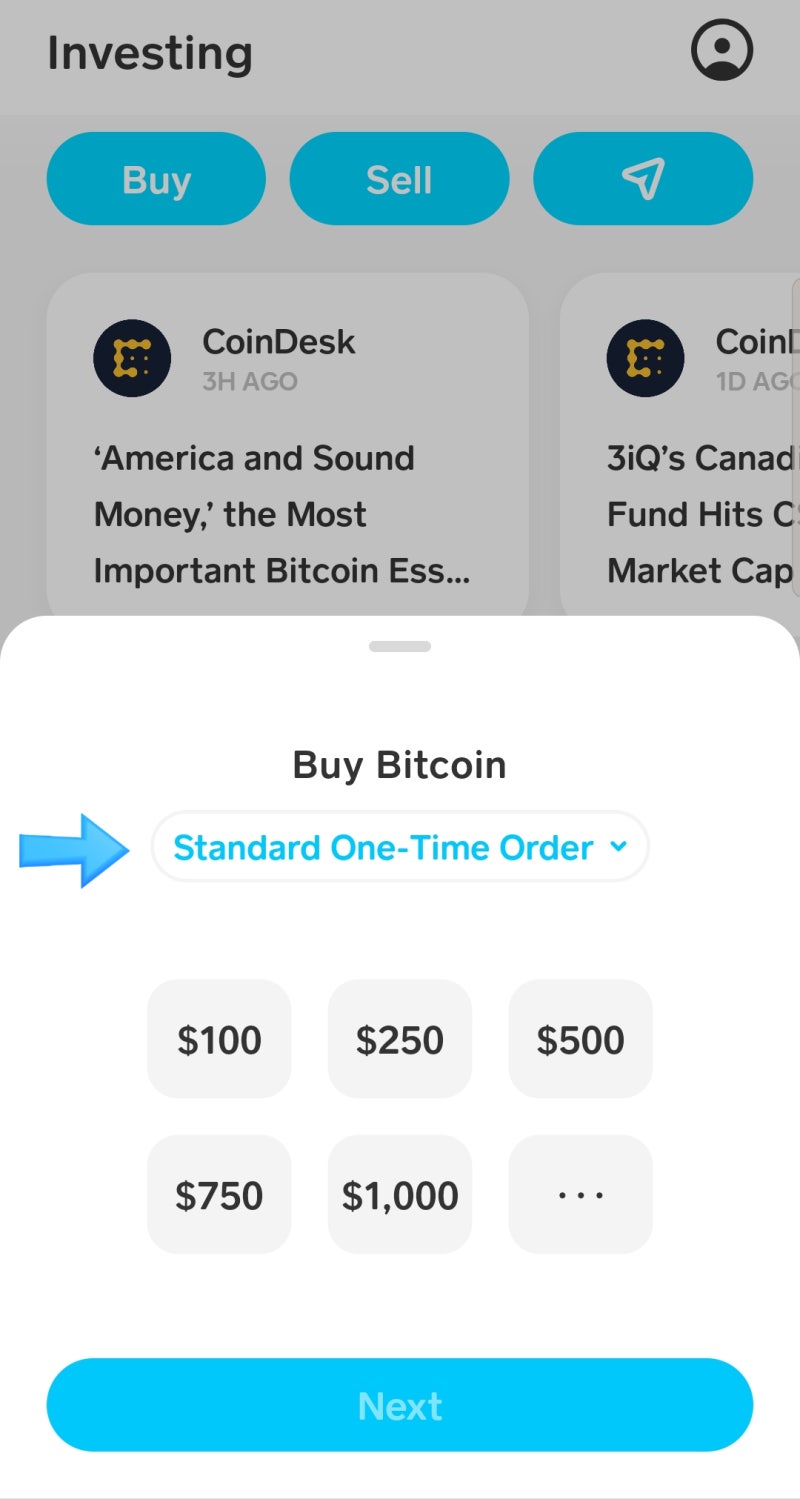Open the profile account icon
This screenshot has width=800, height=1499.
pyautogui.click(x=721, y=50)
